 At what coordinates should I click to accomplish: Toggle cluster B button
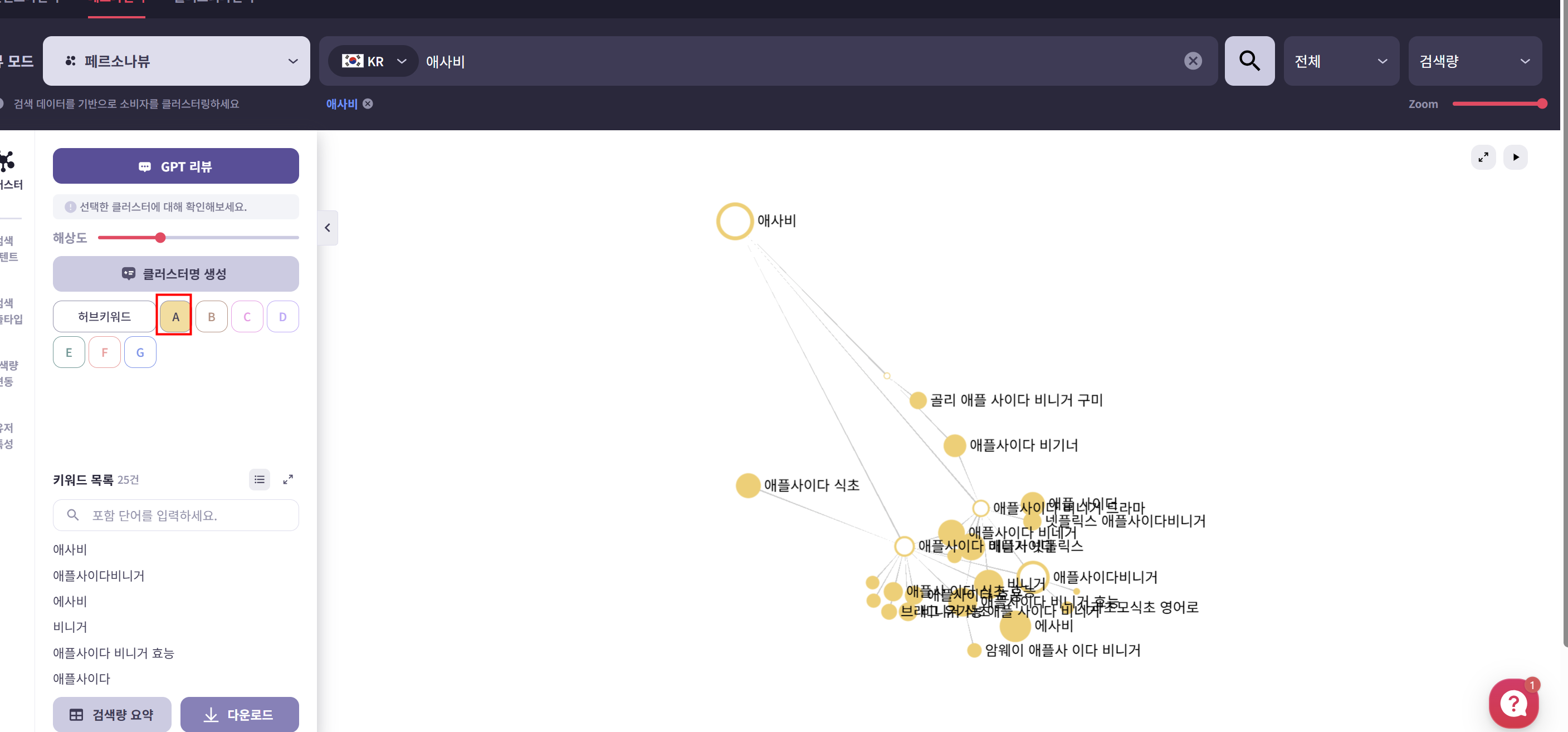tap(211, 316)
